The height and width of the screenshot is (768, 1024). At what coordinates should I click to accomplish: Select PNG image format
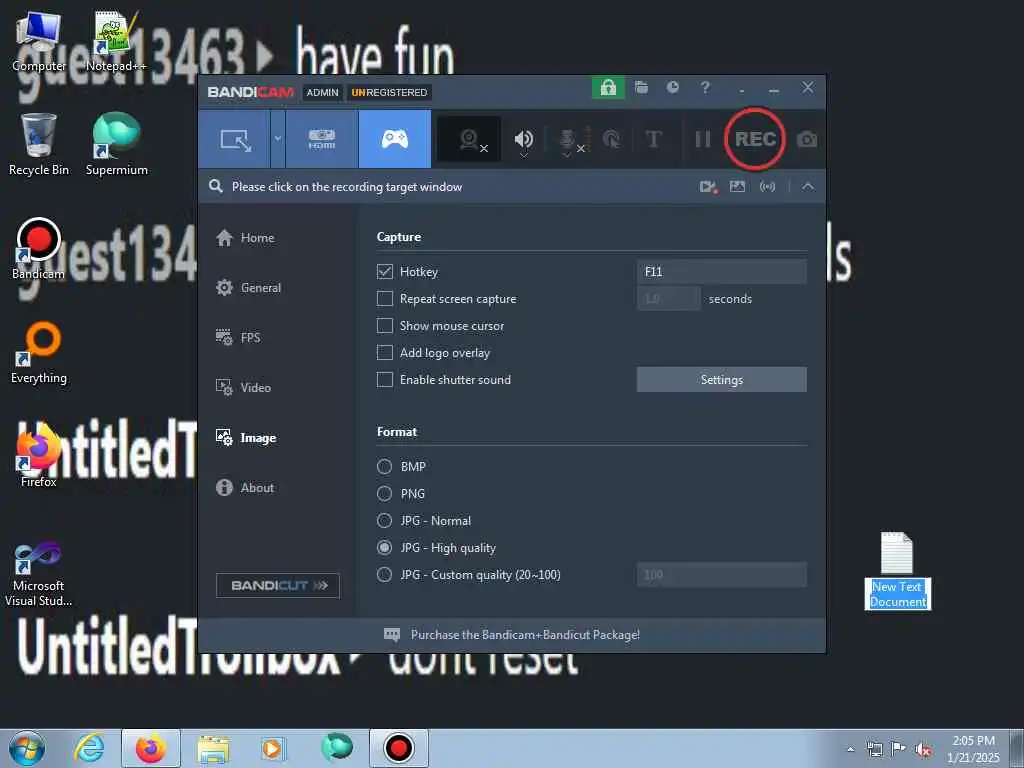385,493
